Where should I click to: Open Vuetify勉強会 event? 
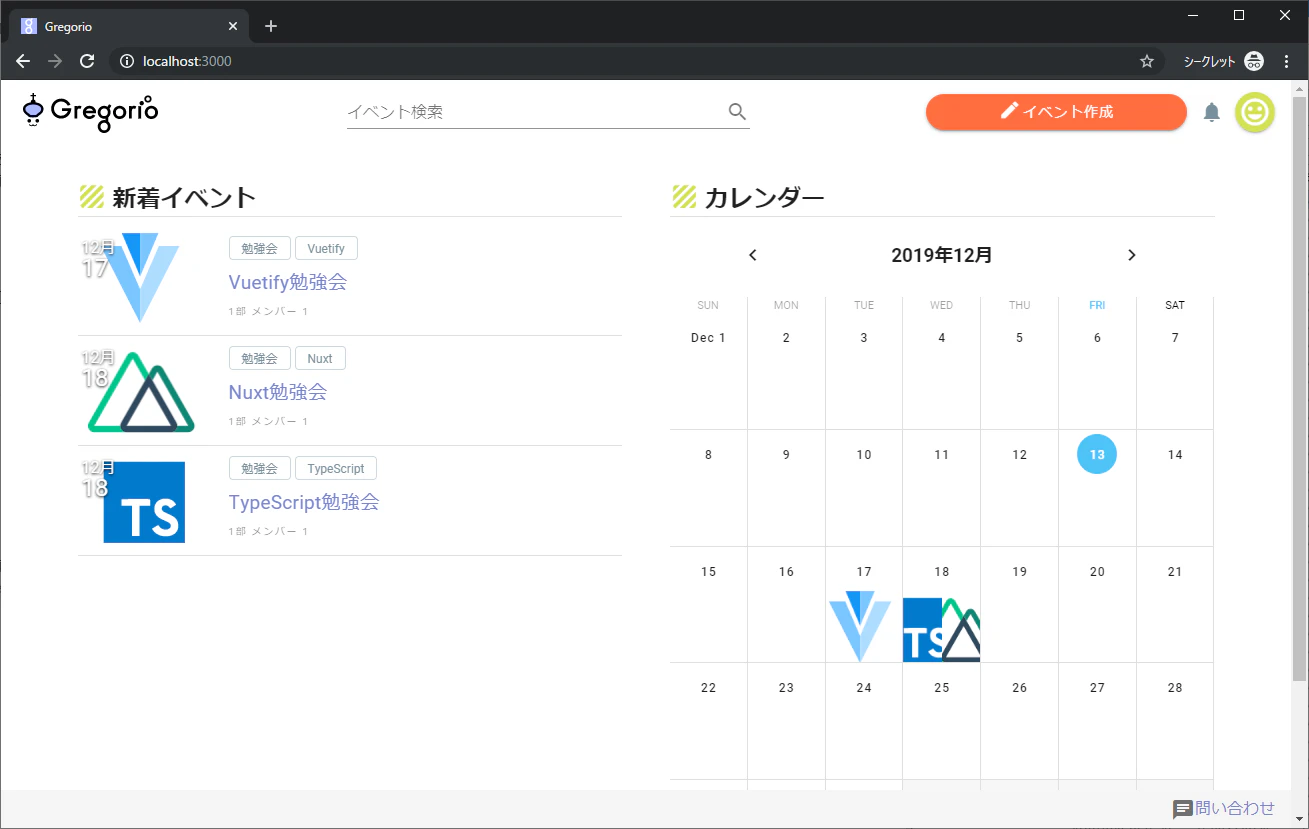click(x=288, y=282)
